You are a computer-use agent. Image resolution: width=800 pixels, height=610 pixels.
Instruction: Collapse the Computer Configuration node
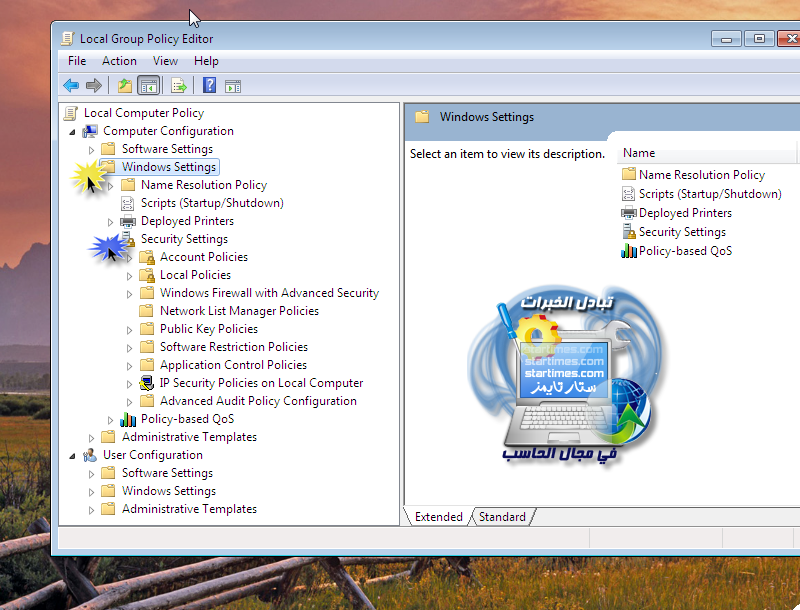pyautogui.click(x=72, y=132)
